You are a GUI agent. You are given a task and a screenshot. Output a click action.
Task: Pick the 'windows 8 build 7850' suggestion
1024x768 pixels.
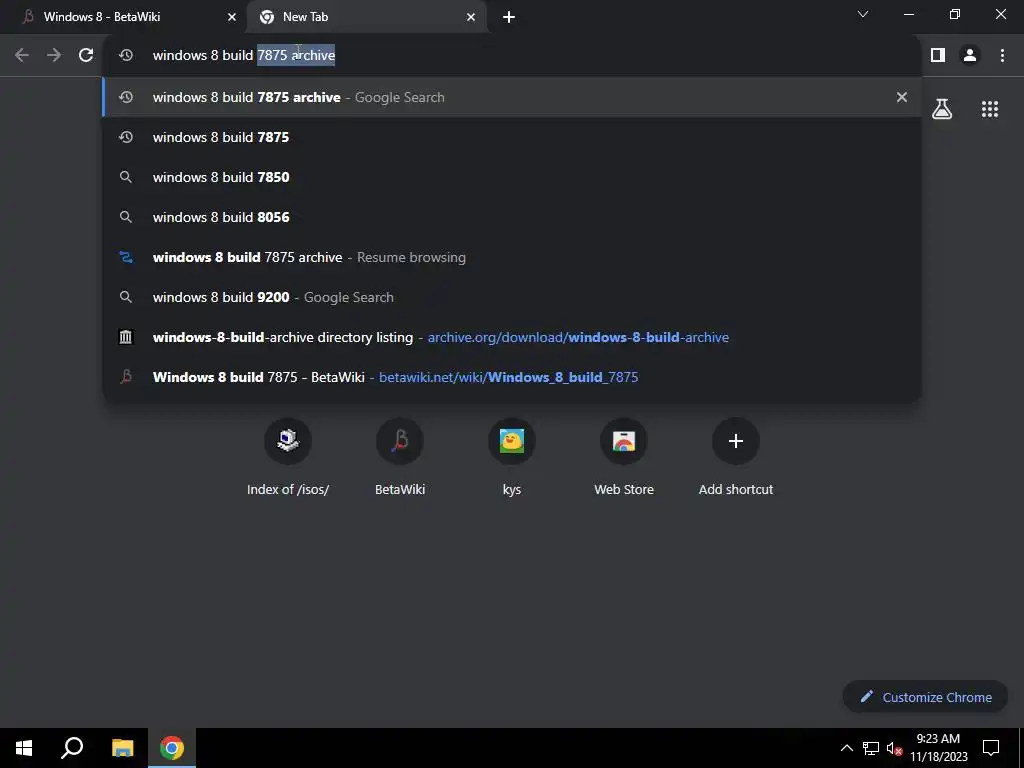point(512,177)
